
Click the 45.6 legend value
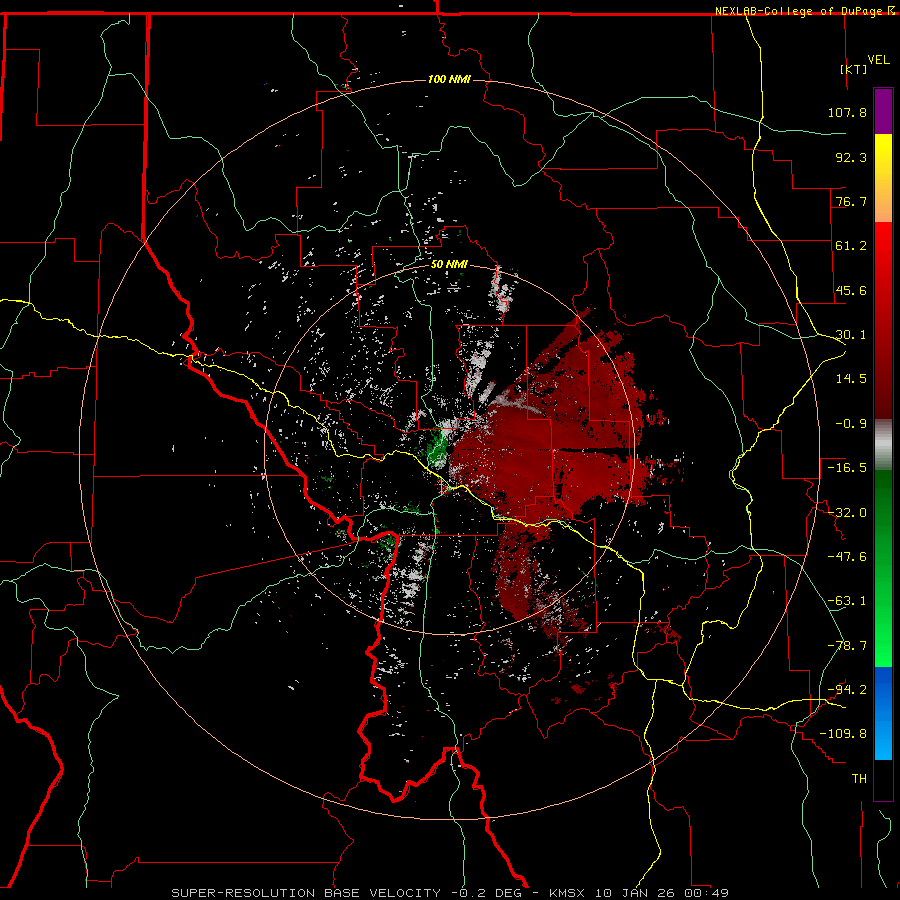[x=851, y=290]
